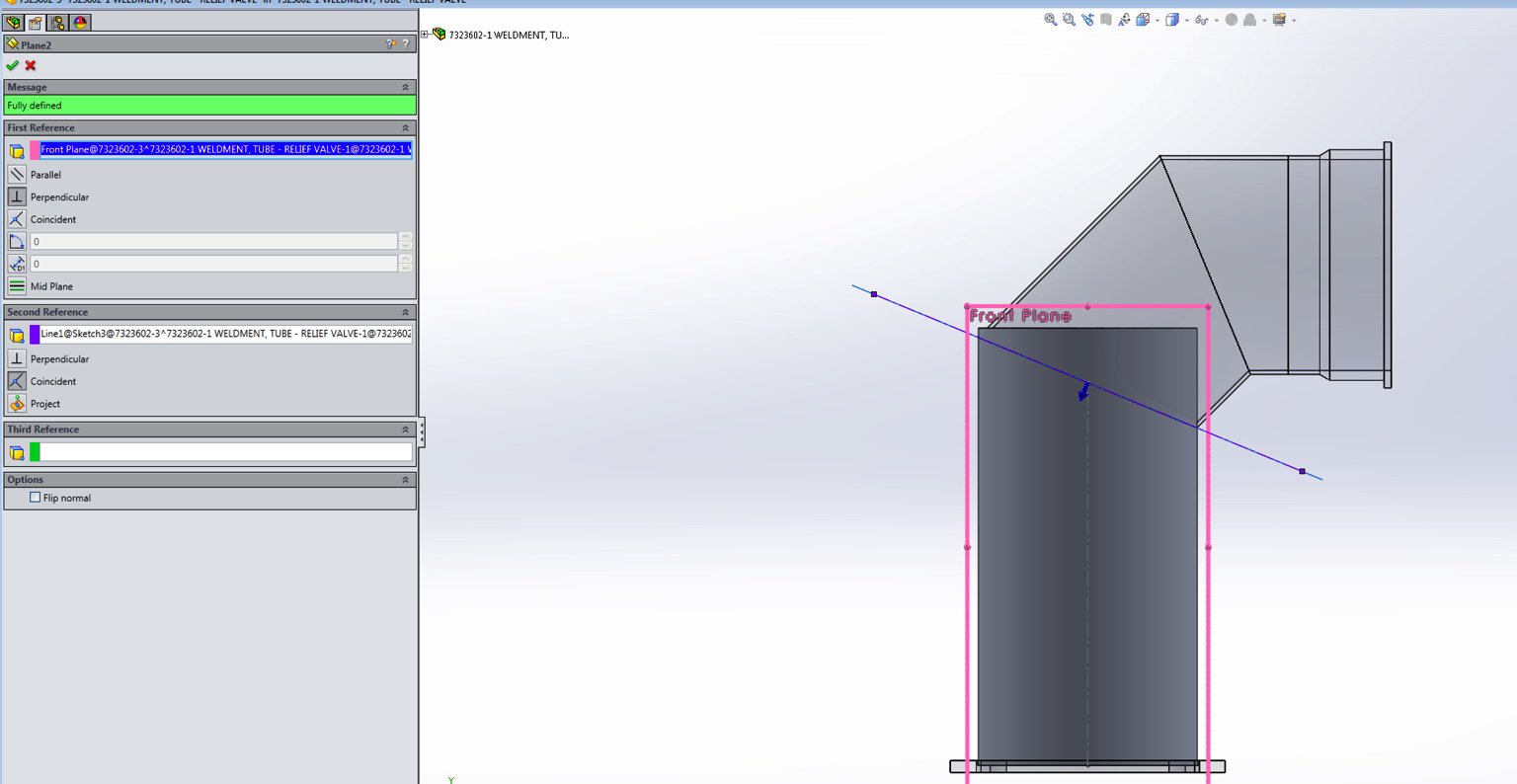Image resolution: width=1517 pixels, height=784 pixels.
Task: Click the Zoom to Area icon
Action: tap(1069, 19)
